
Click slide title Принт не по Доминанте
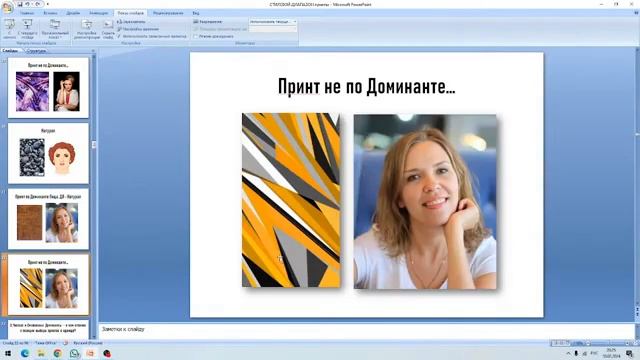(367, 86)
